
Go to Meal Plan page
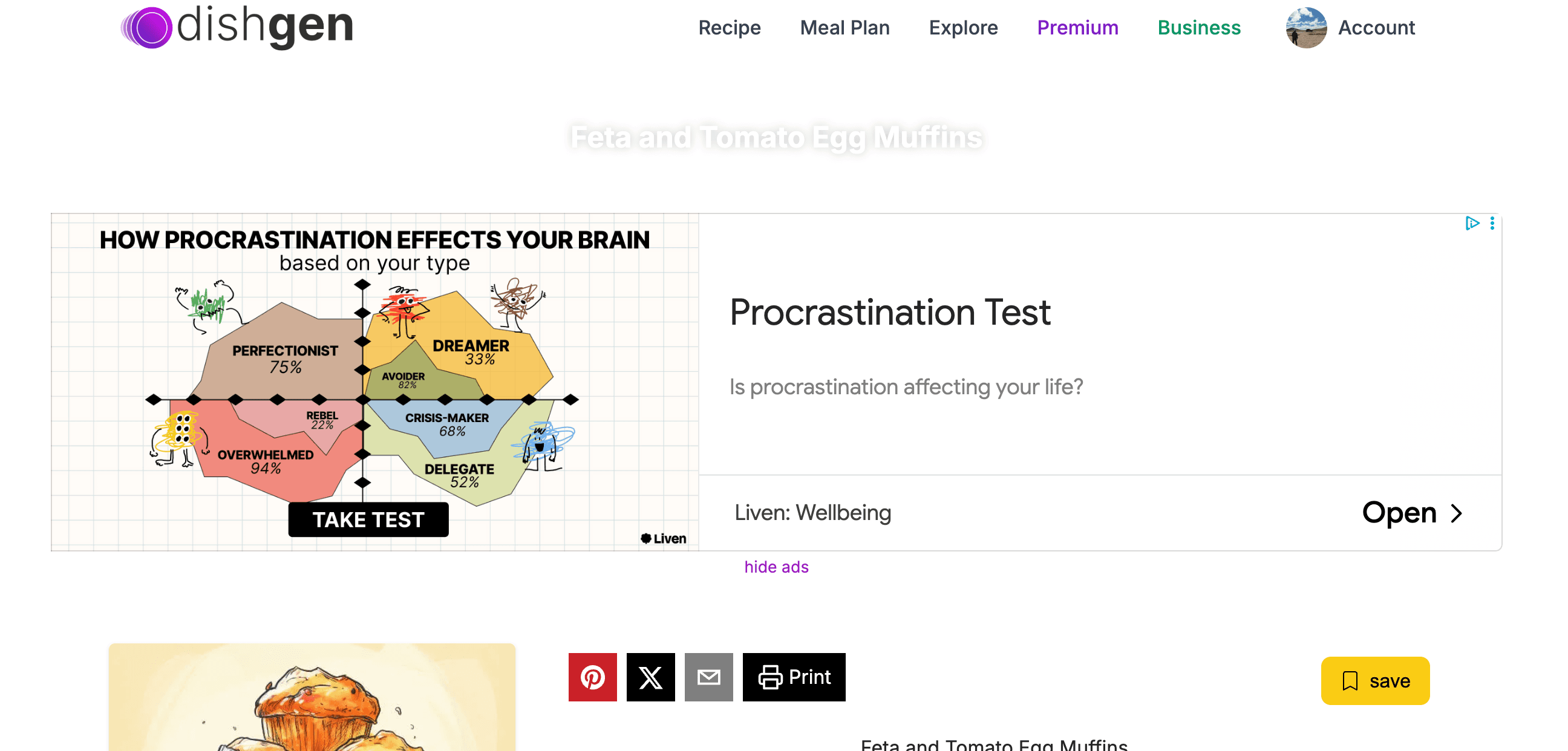844,27
